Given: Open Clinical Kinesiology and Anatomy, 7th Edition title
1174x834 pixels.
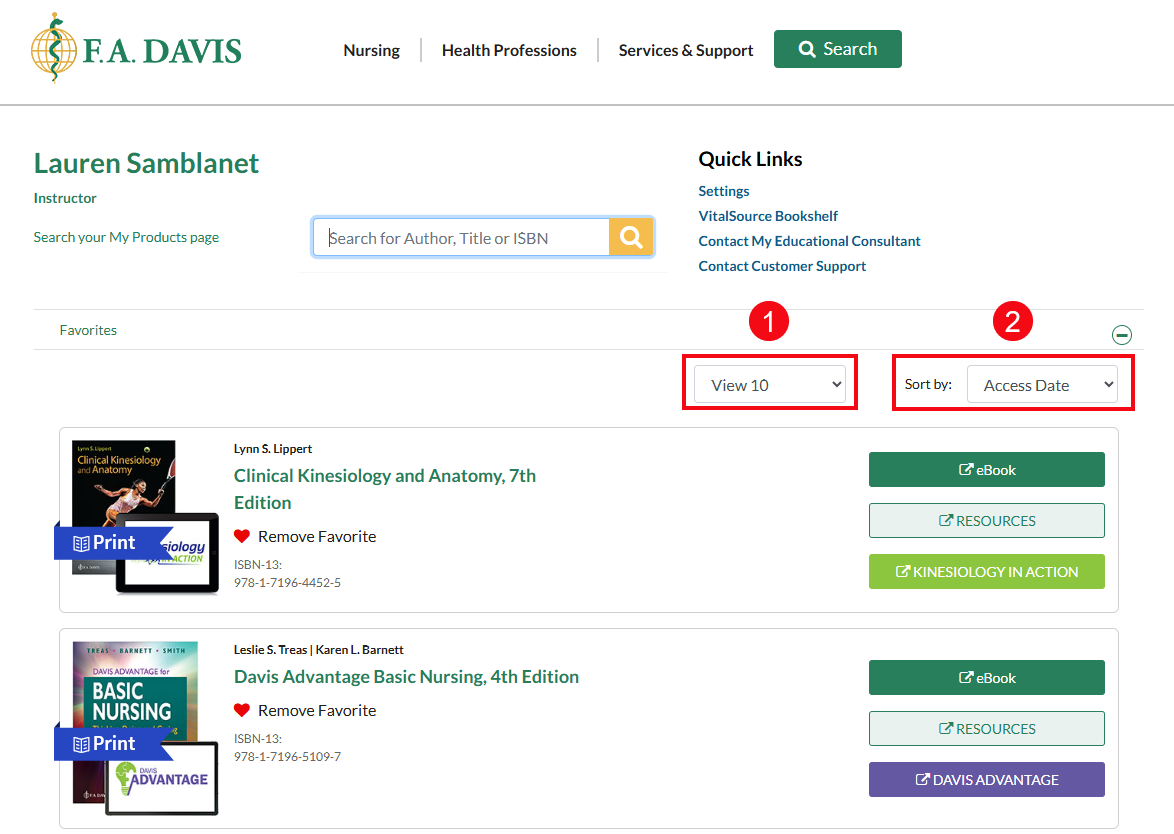Looking at the screenshot, I should pos(385,489).
